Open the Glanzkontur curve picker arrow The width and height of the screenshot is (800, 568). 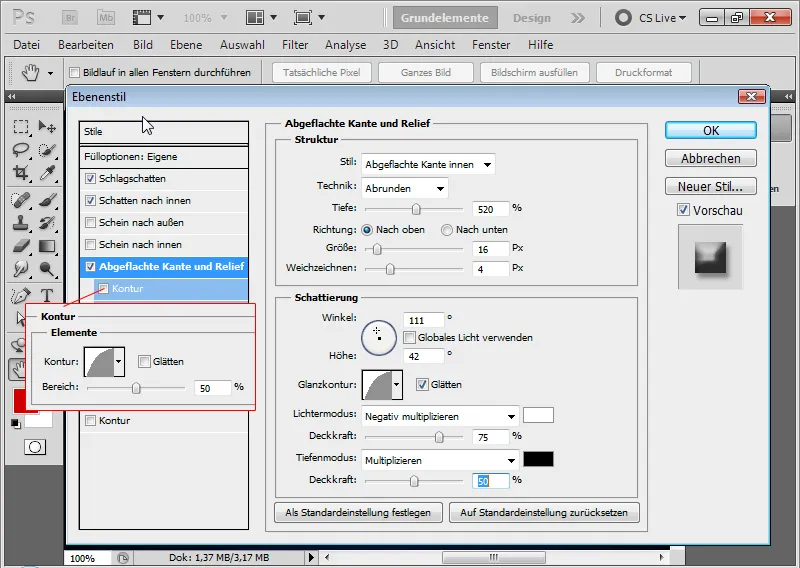[396, 385]
